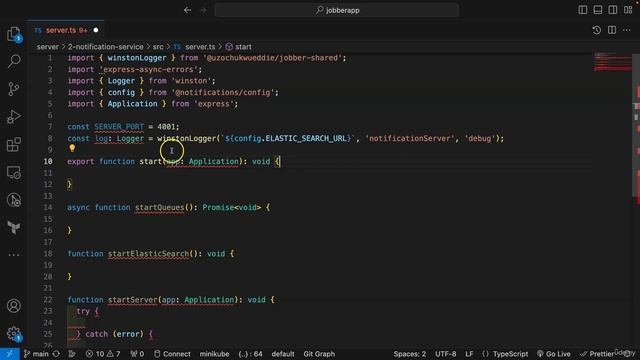Go back with navigation arrow
The image size is (640, 360).
pos(187,10)
